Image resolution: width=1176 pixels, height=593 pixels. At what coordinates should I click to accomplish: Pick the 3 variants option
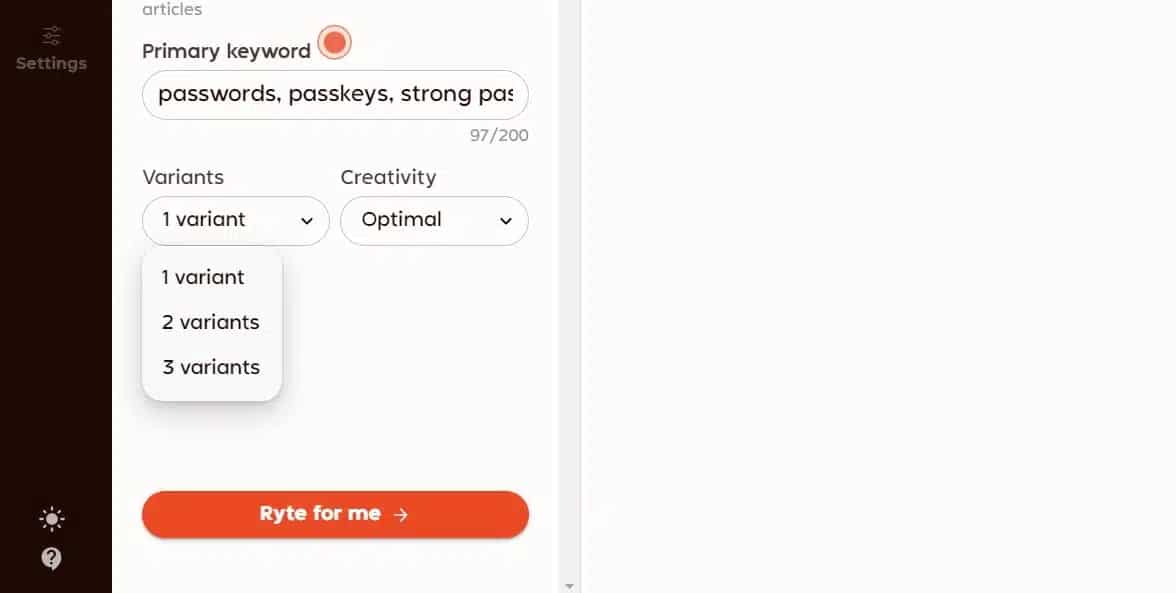pyautogui.click(x=212, y=367)
